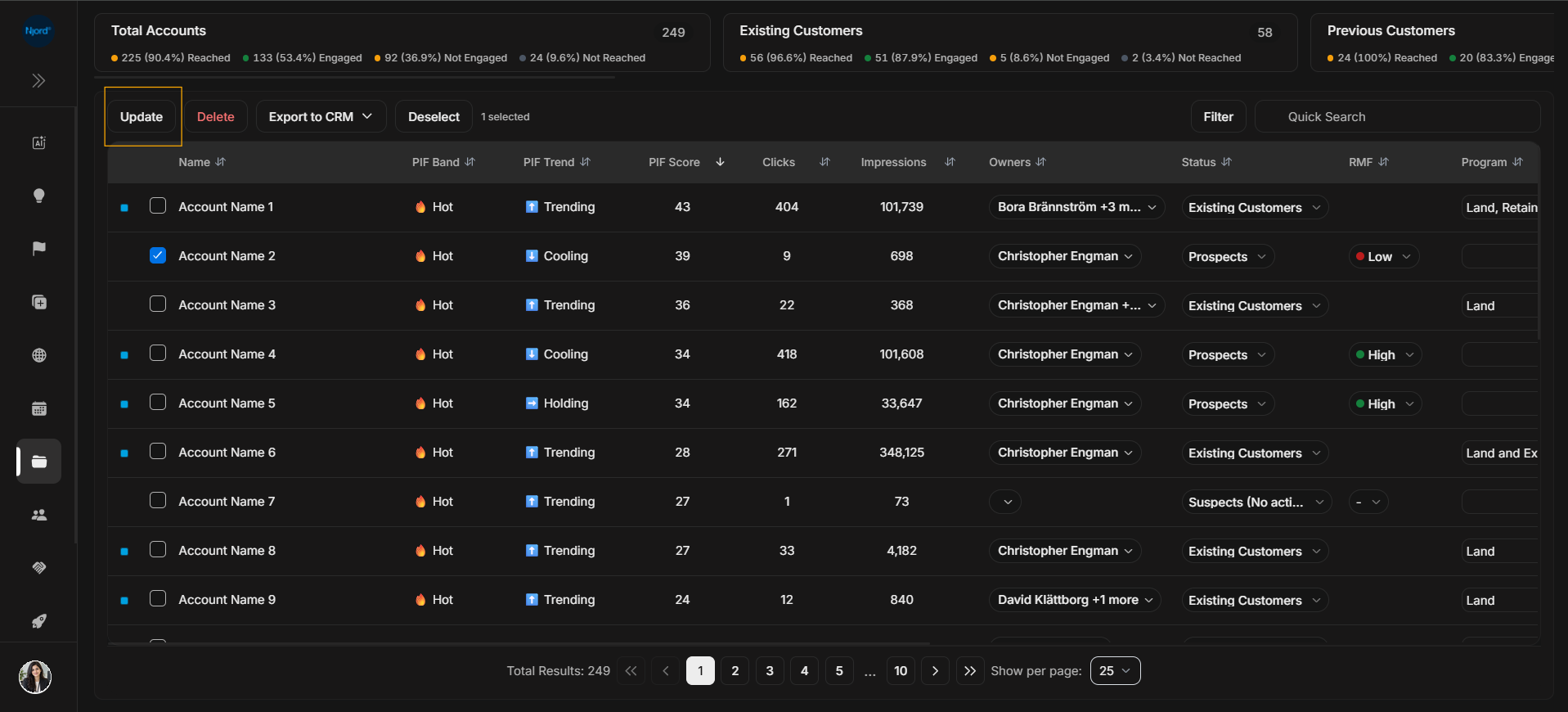Jump to last page double arrow
The width and height of the screenshot is (1568, 712).
(x=969, y=671)
